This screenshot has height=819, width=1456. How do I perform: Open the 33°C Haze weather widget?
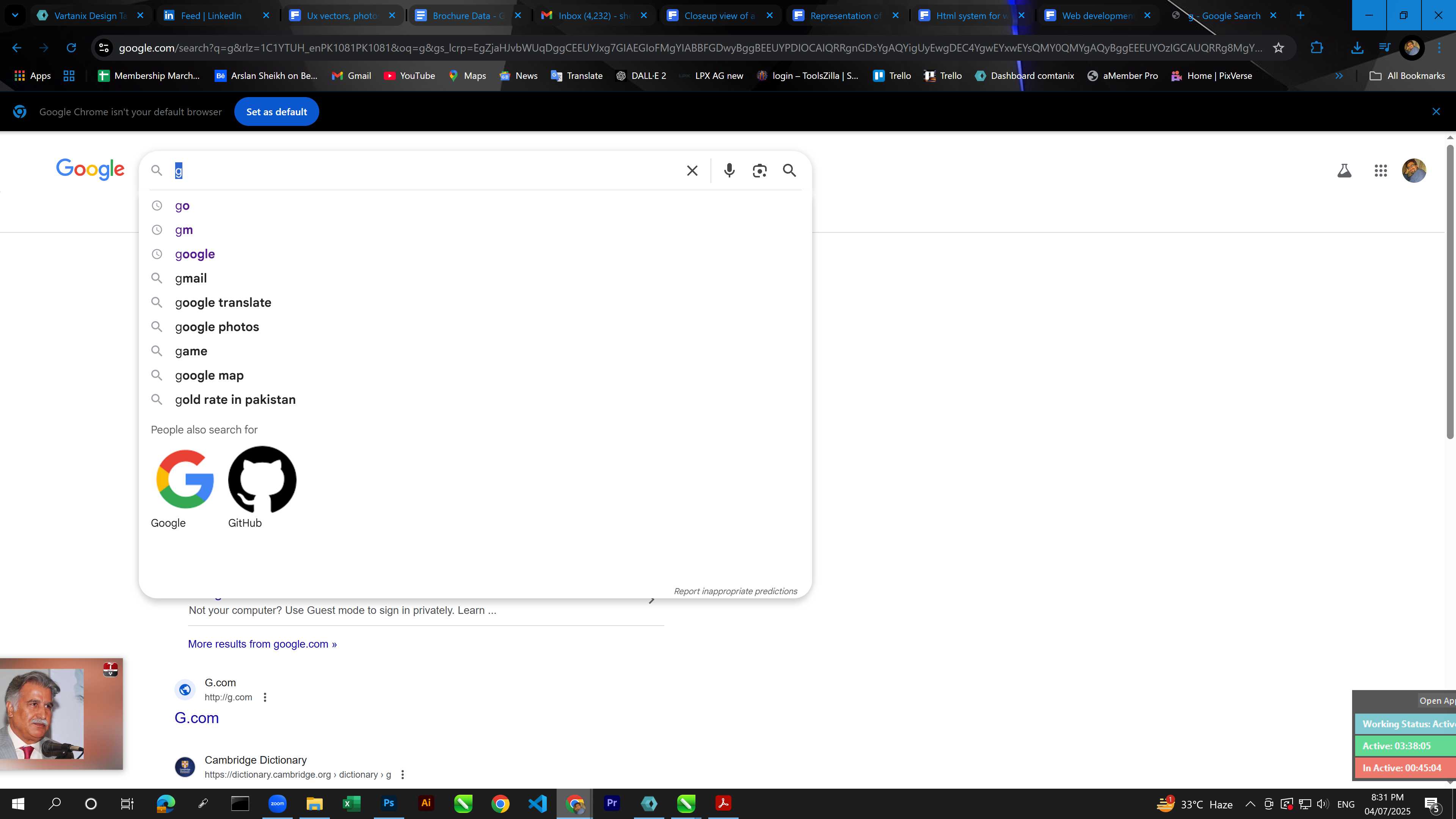(1194, 804)
